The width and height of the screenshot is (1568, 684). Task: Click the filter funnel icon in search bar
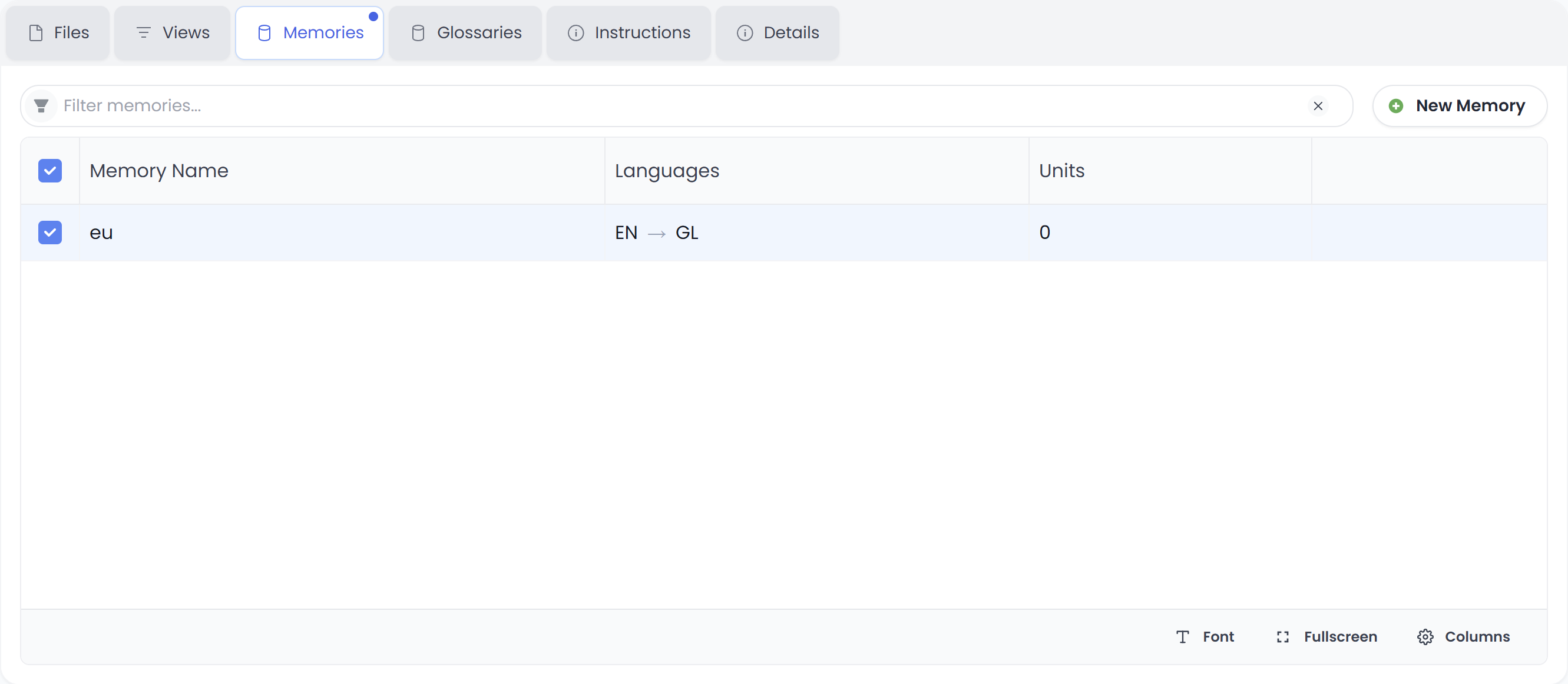[x=41, y=105]
